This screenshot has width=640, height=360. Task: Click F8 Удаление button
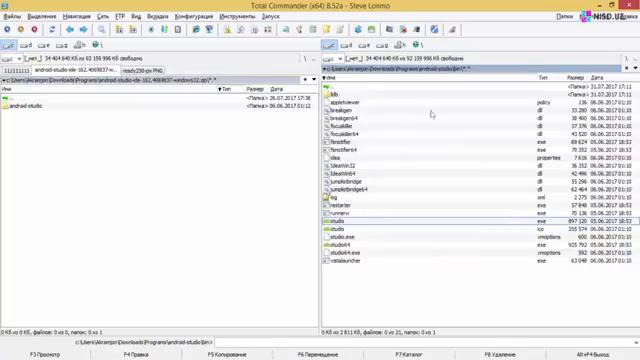coord(500,355)
